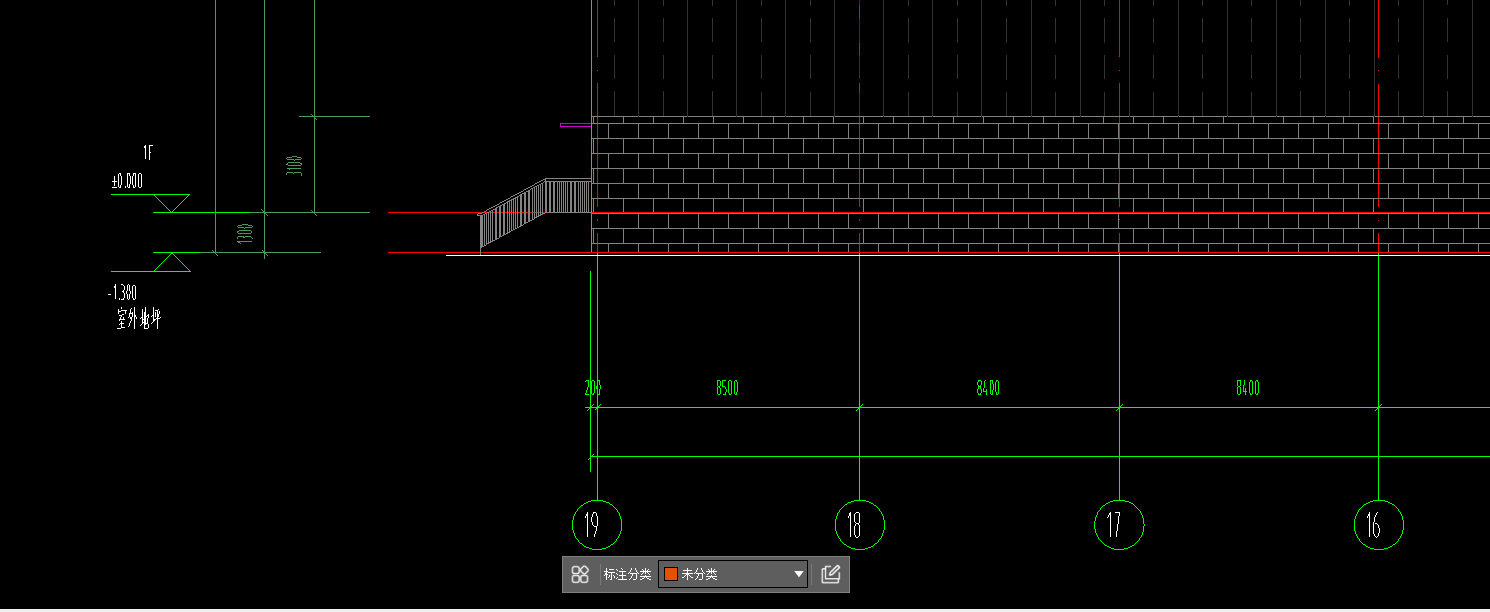Select grid axis bubble 17
Screen dimensions: 1490x612
[x=1119, y=525]
